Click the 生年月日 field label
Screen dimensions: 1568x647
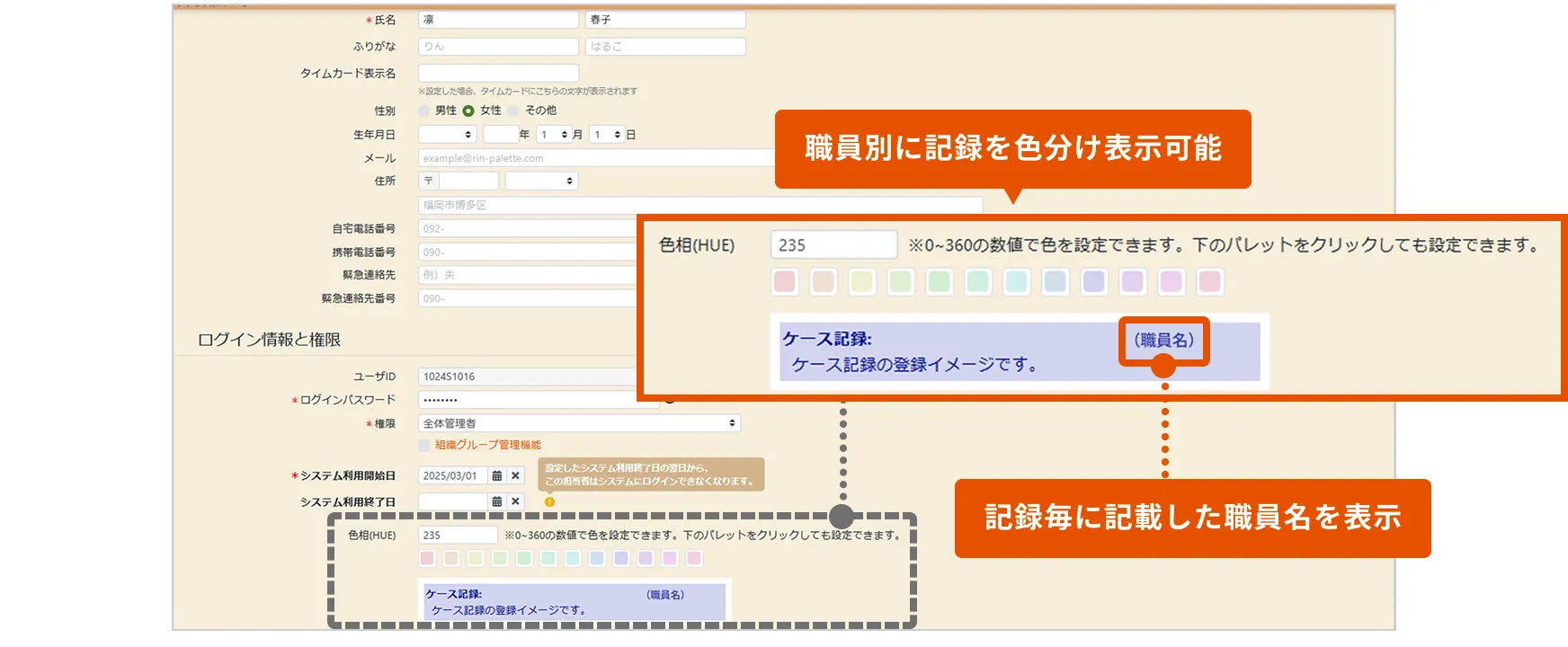(374, 134)
